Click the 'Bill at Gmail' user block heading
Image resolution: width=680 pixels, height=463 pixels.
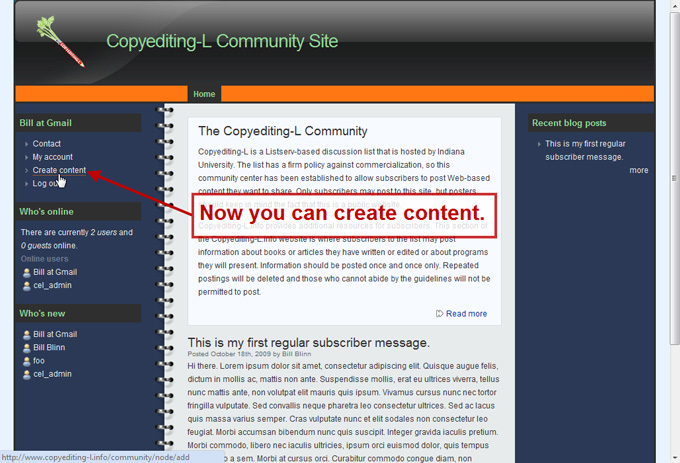point(46,123)
